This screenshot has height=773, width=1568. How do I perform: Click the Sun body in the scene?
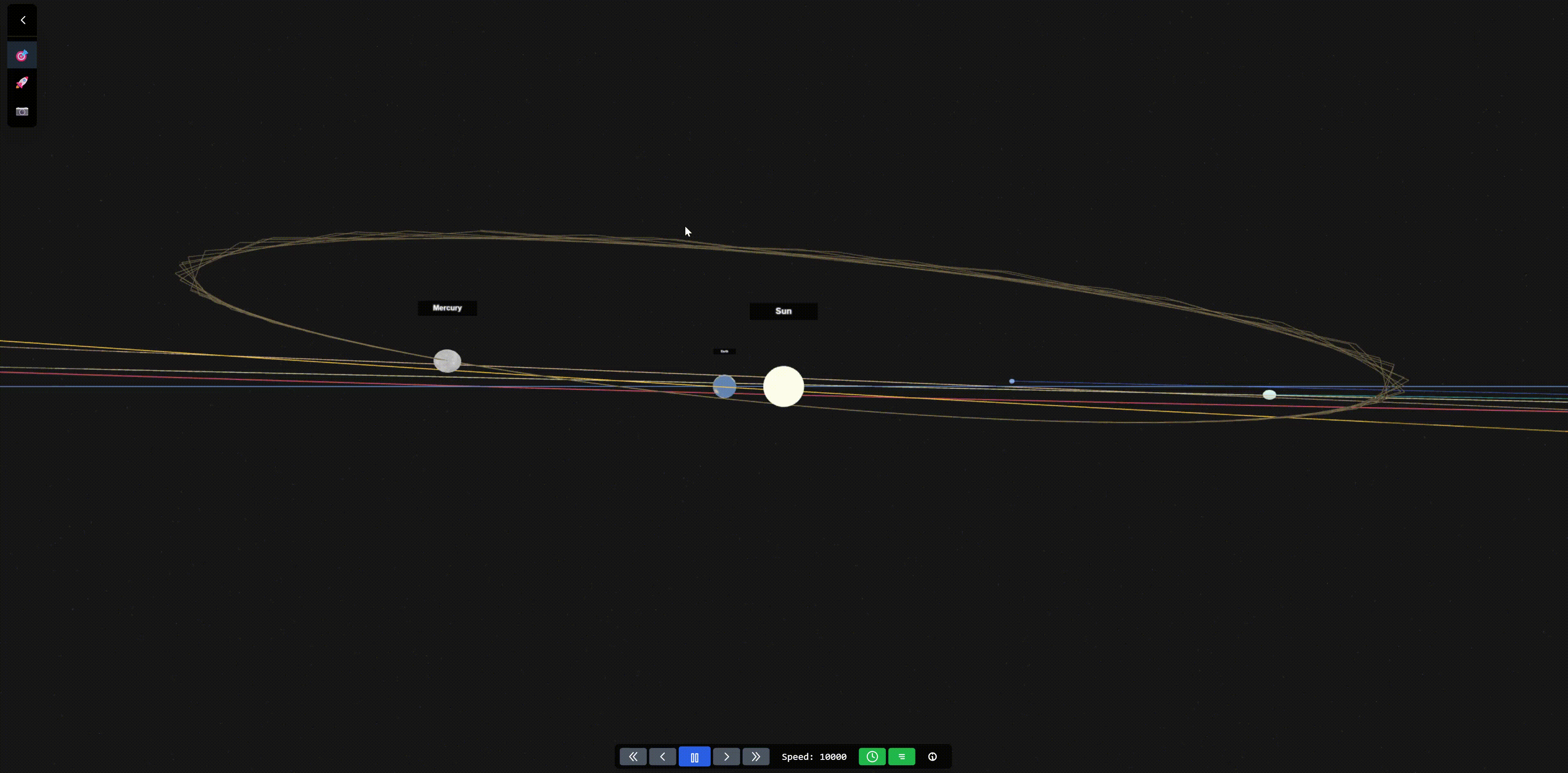click(x=784, y=386)
